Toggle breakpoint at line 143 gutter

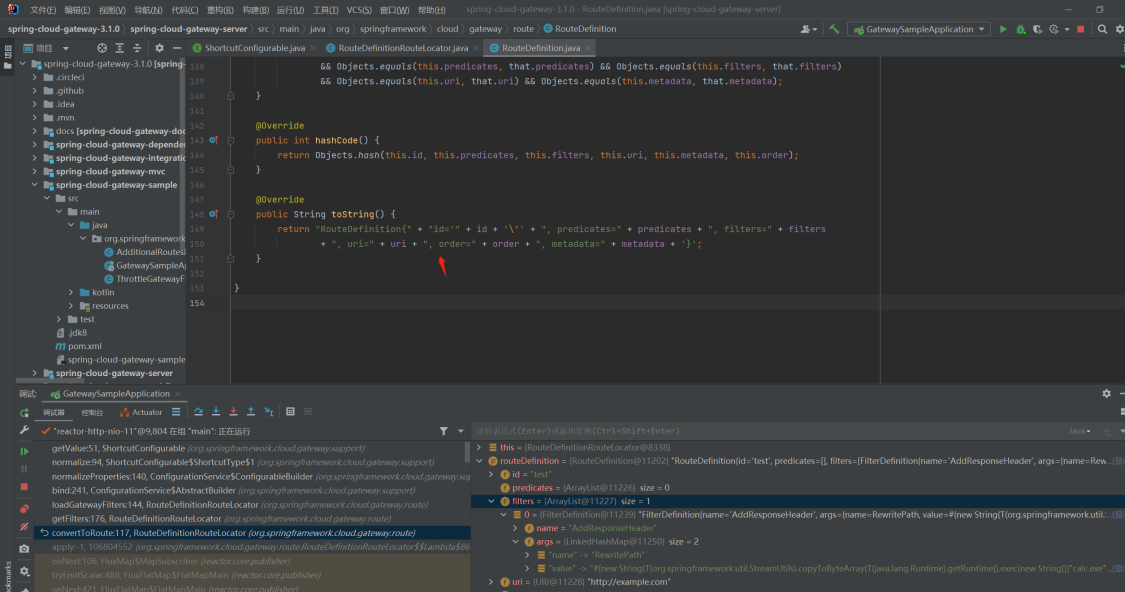[x=213, y=141]
